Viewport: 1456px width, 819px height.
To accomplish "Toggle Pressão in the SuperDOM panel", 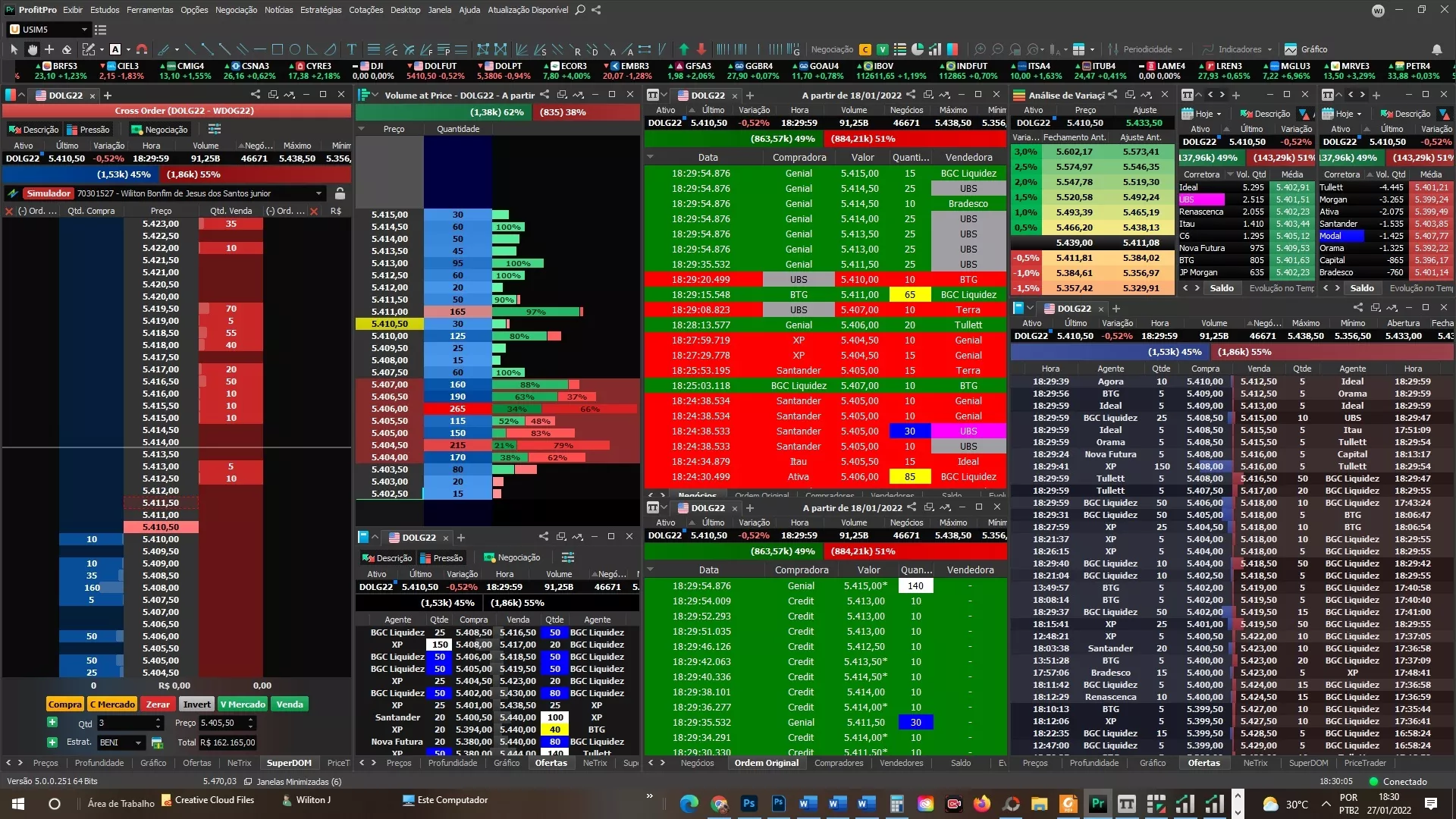I will click(x=88, y=130).
